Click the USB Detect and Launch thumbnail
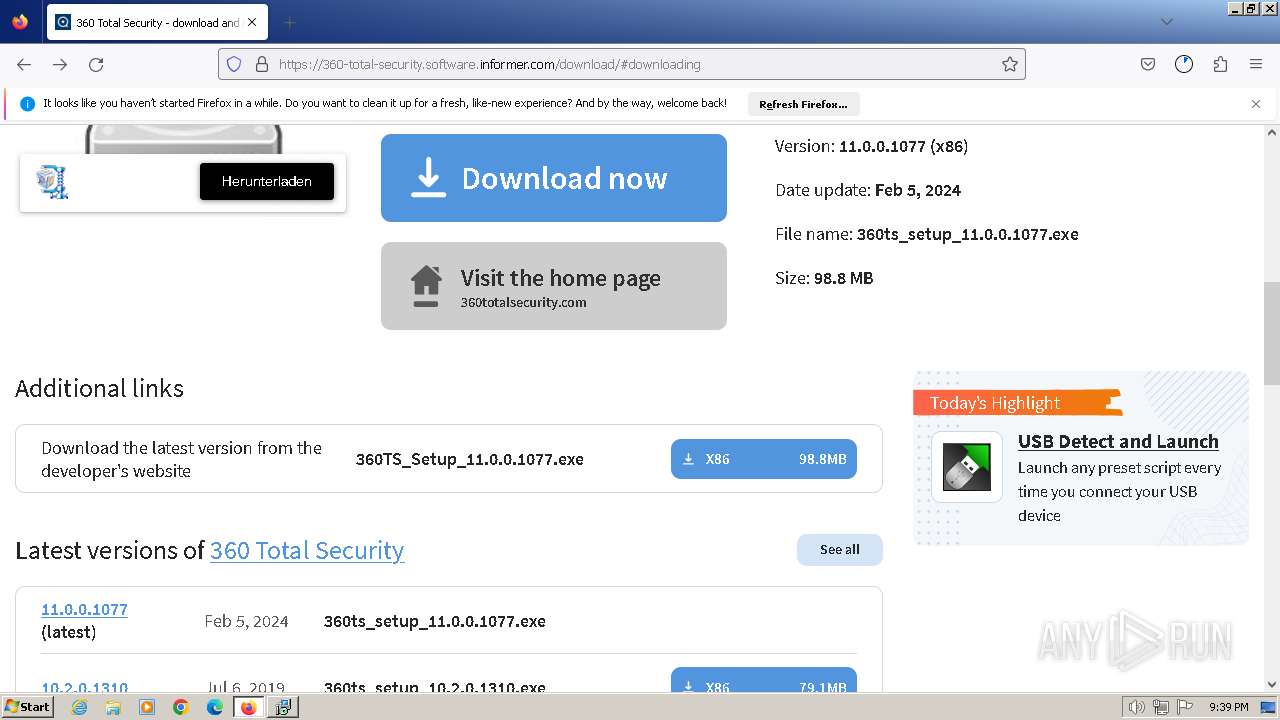1280x720 pixels. coord(967,467)
